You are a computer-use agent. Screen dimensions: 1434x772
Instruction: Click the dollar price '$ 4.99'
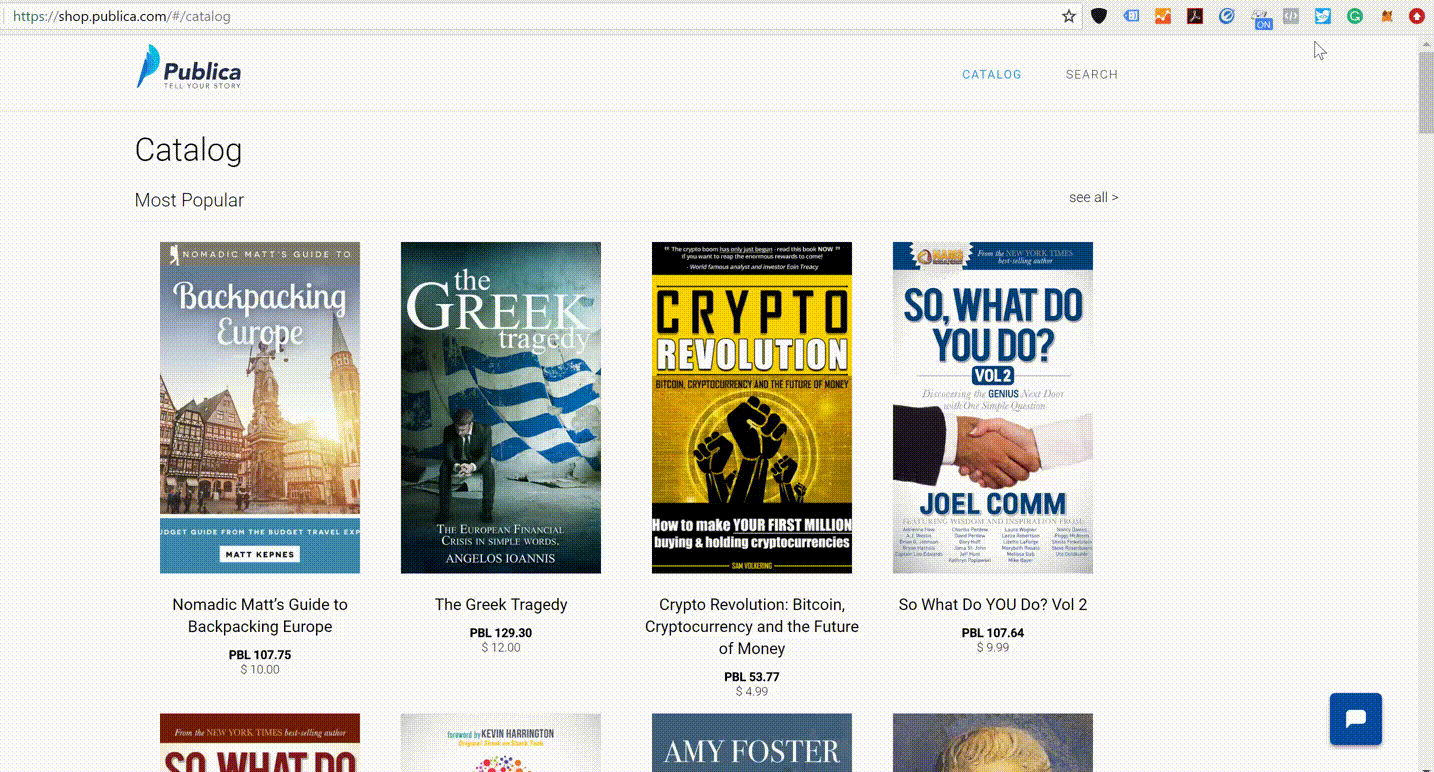(752, 692)
